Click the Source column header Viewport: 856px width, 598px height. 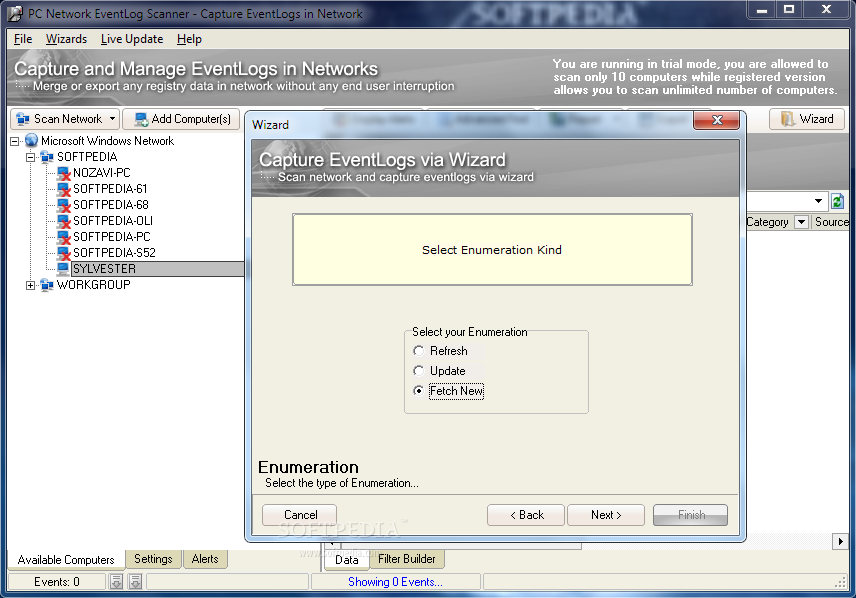tap(830, 222)
